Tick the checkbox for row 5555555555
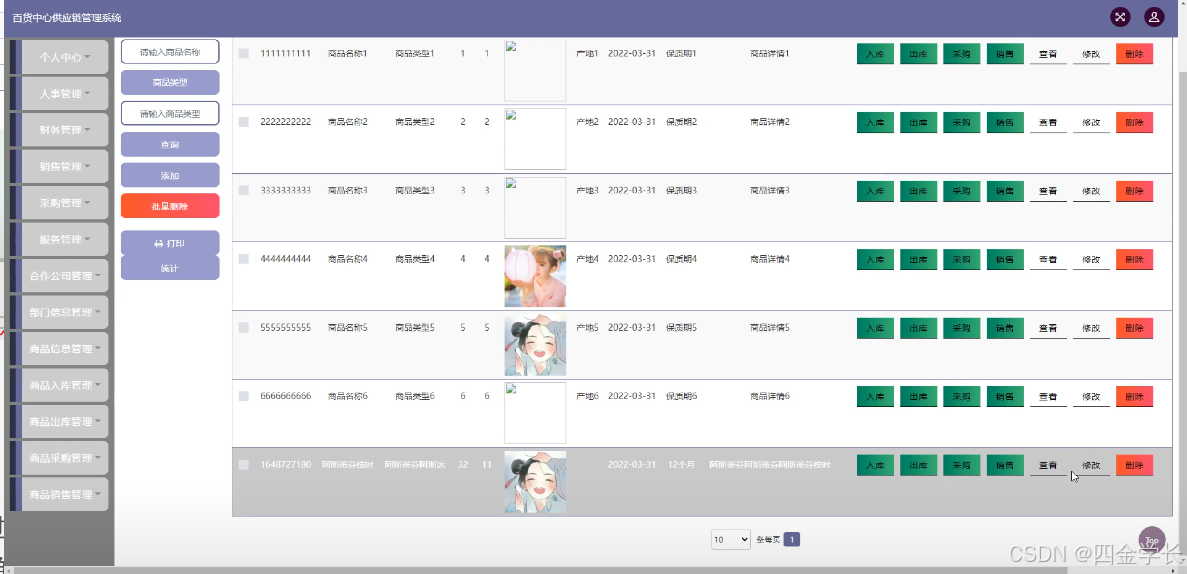1187x574 pixels. tap(244, 328)
